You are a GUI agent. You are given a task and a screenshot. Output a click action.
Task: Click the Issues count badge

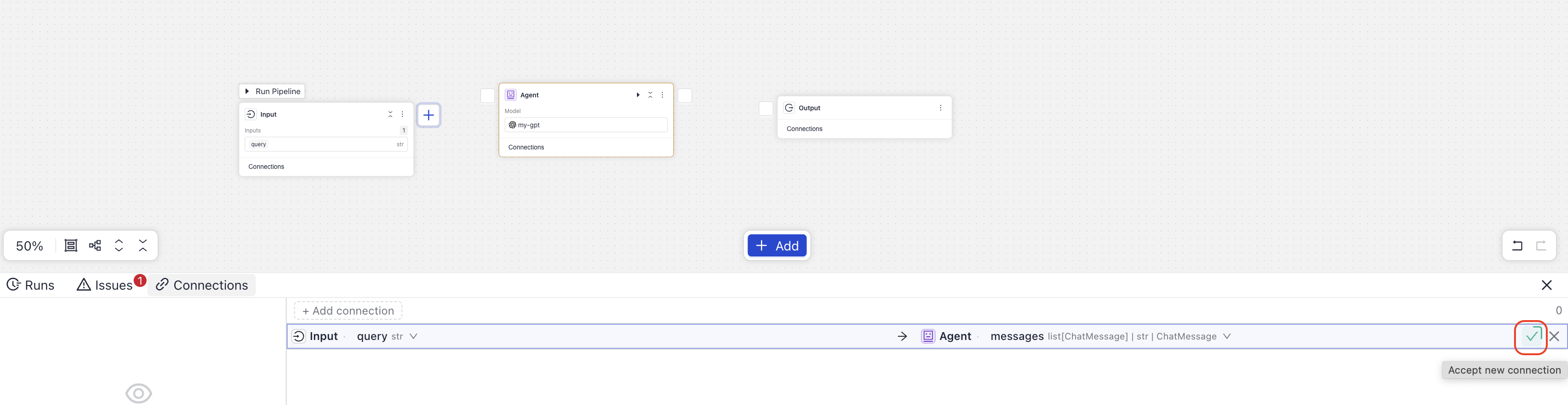140,281
